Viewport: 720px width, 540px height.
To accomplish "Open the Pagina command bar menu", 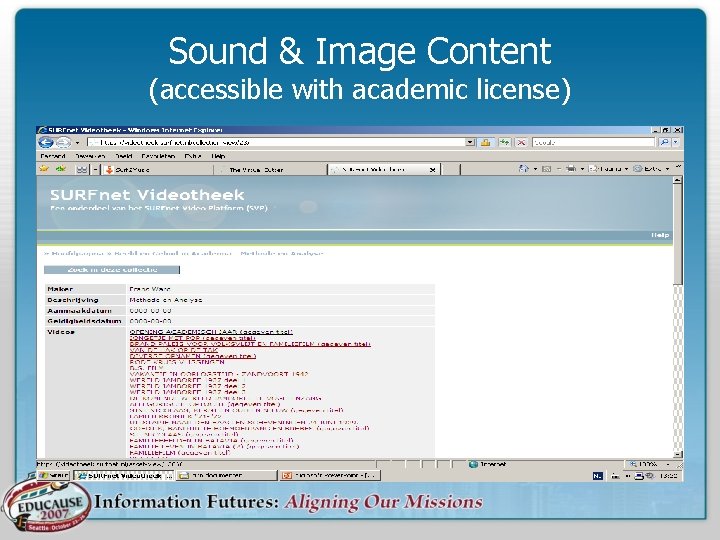I will point(608,169).
